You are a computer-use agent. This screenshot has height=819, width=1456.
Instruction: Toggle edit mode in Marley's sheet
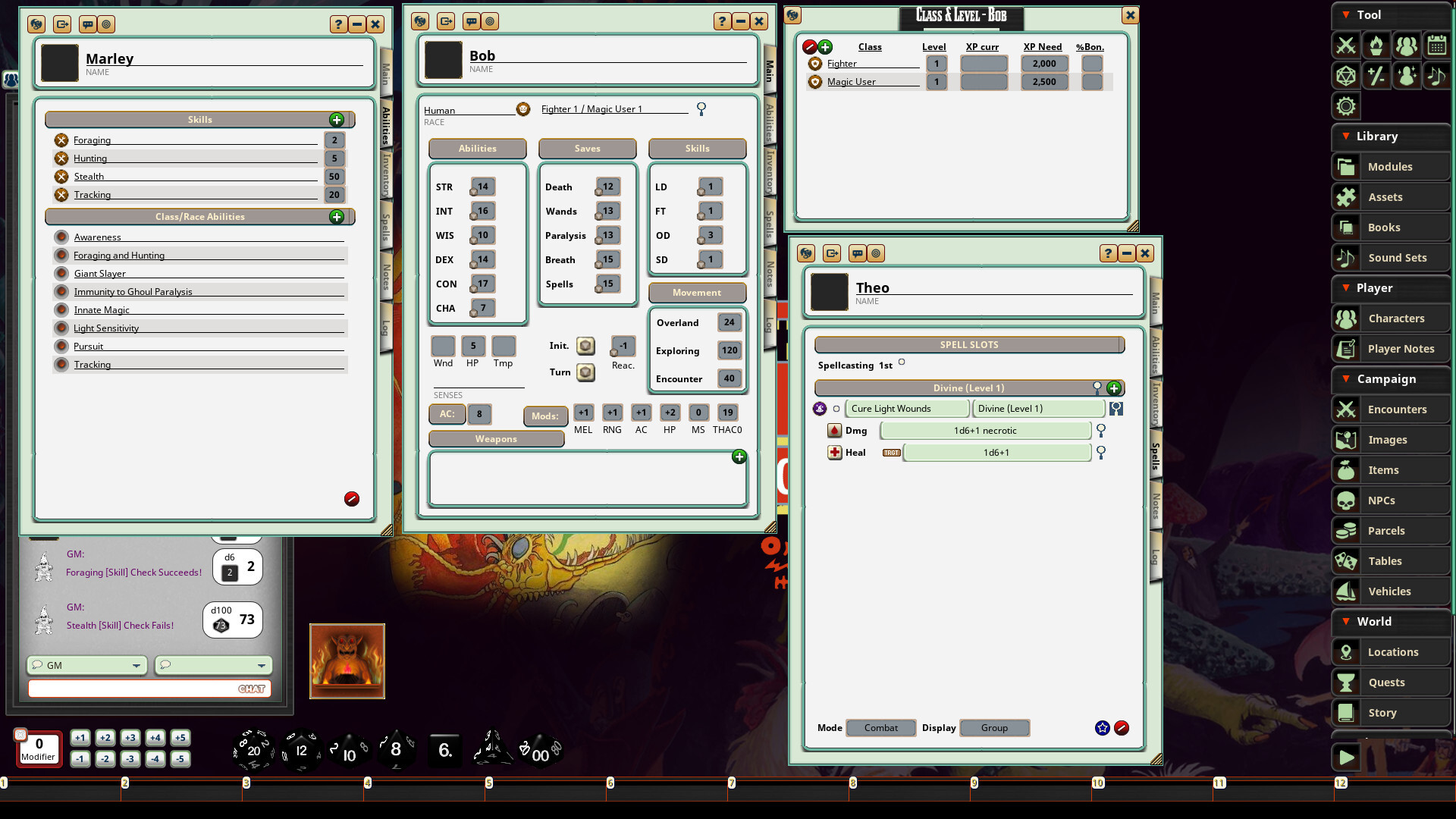point(352,499)
